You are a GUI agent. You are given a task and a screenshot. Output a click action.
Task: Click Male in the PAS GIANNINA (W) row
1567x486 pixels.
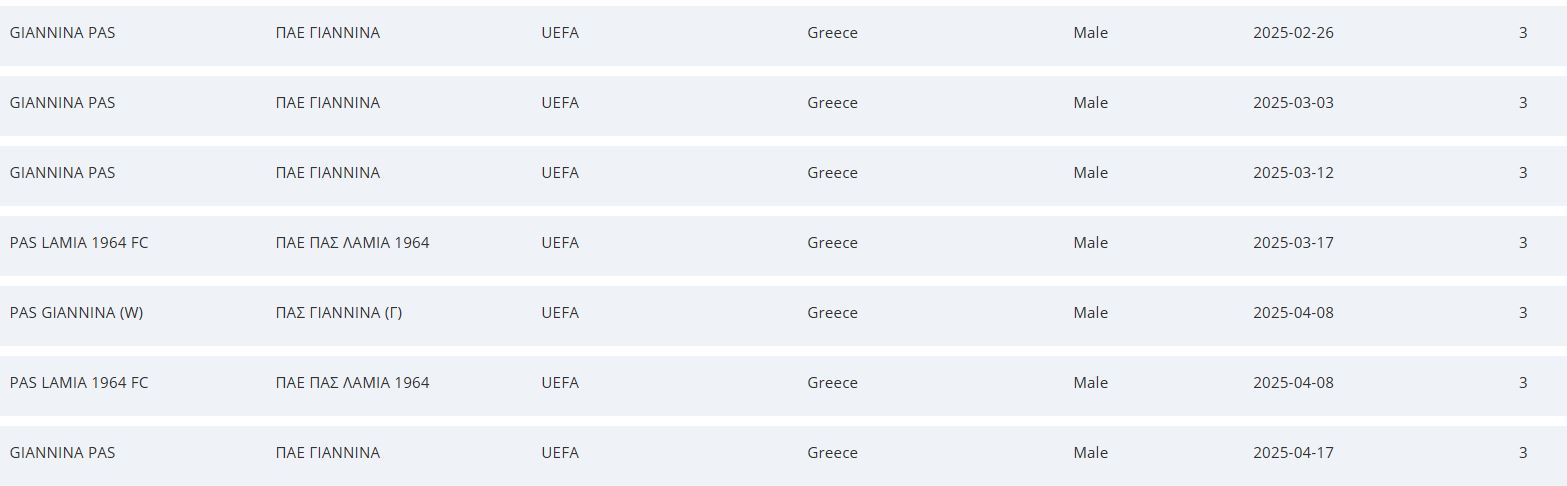pyautogui.click(x=1090, y=312)
